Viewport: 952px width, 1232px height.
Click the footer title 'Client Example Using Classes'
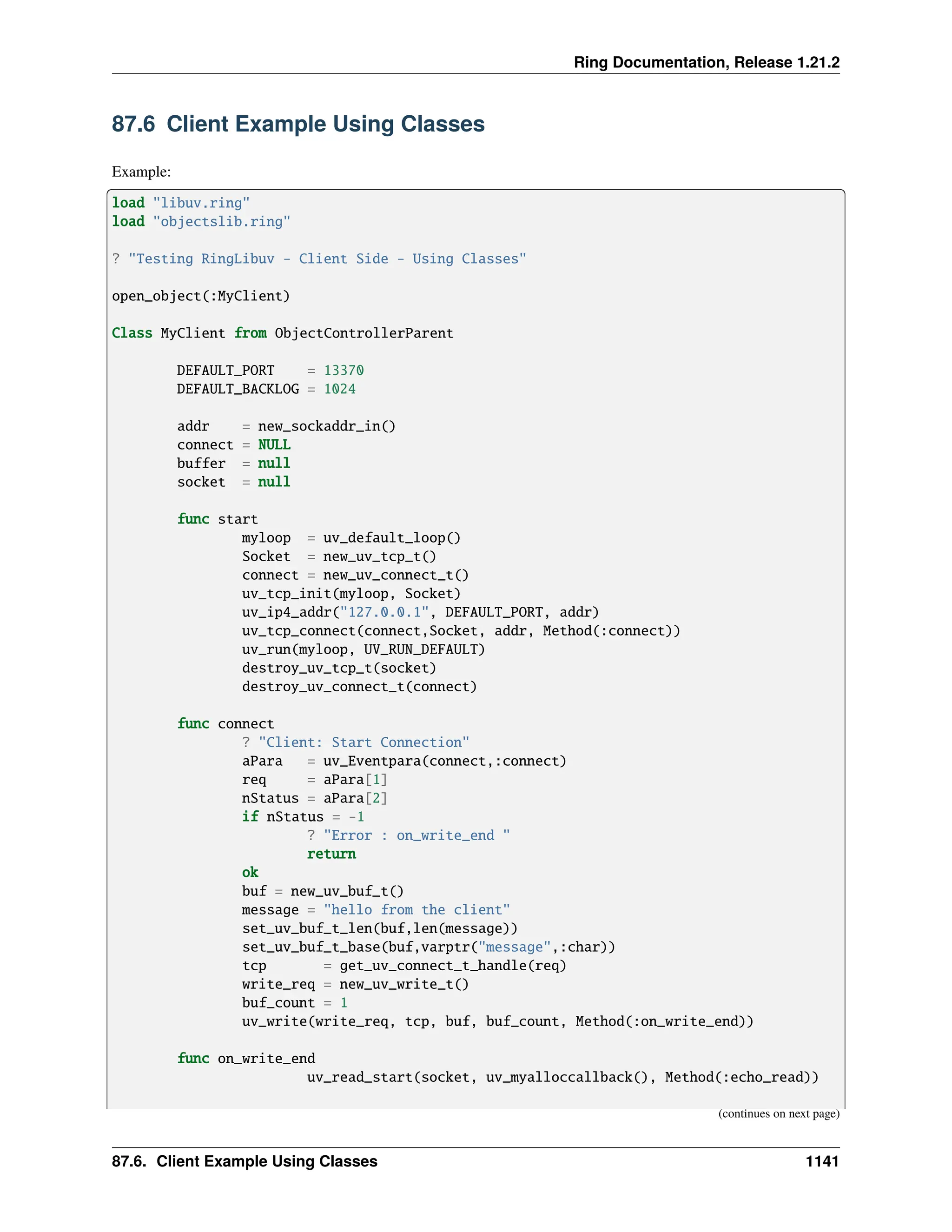click(x=267, y=1161)
